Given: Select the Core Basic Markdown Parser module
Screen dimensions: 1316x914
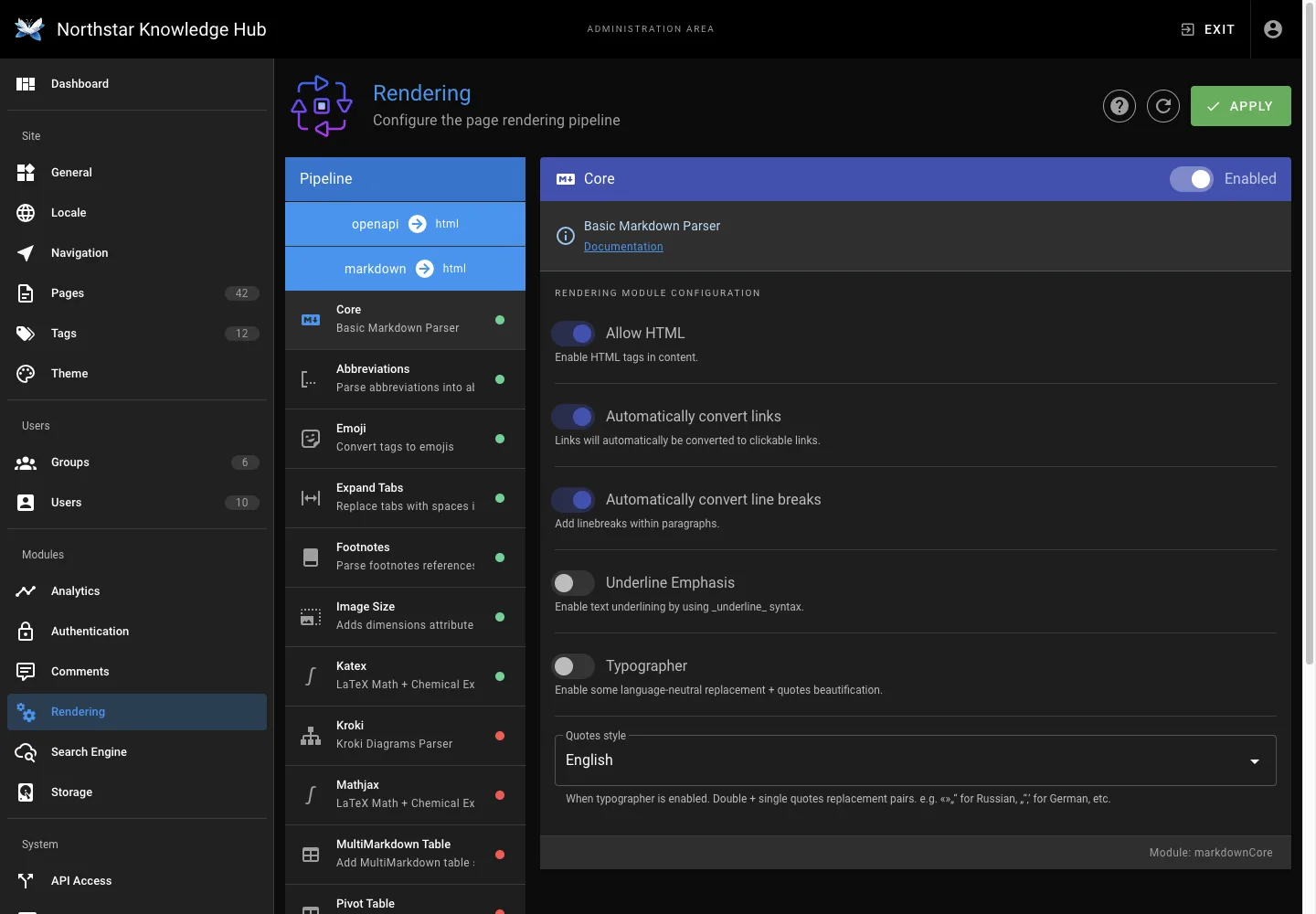Looking at the screenshot, I should 405,320.
